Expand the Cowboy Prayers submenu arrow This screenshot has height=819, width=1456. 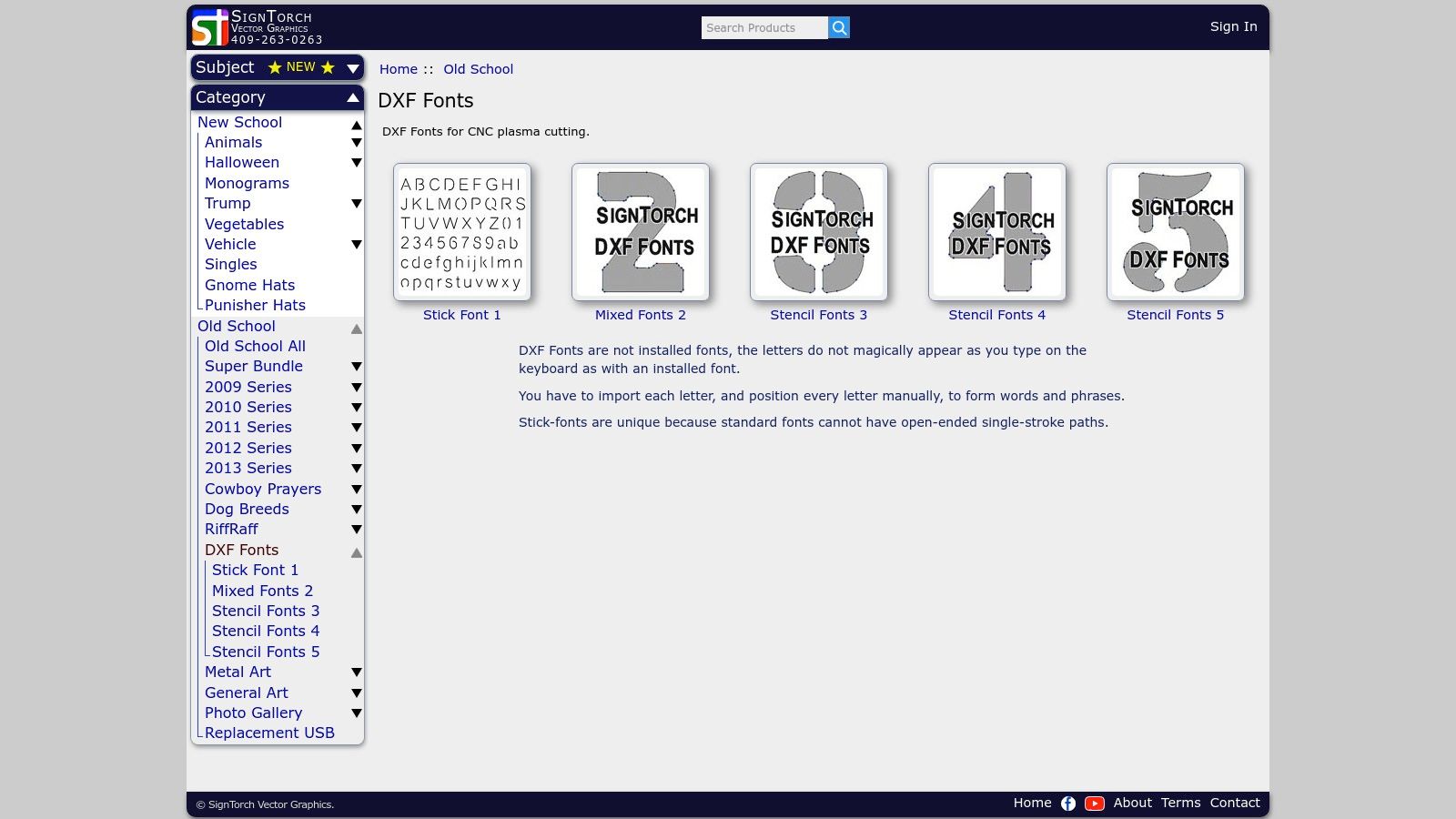[357, 490]
